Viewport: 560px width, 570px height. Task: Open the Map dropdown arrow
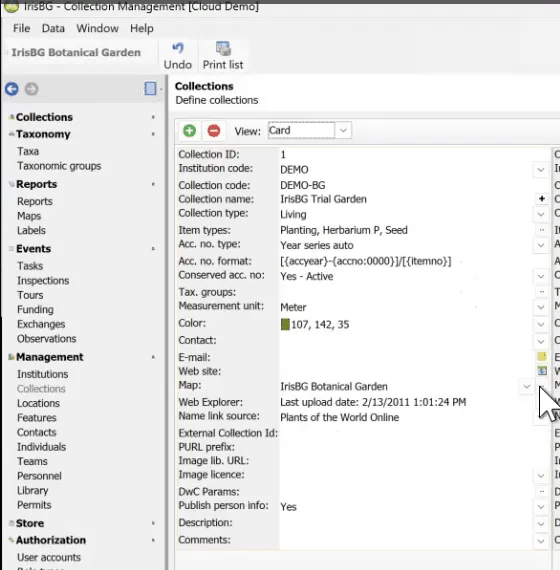[527, 386]
